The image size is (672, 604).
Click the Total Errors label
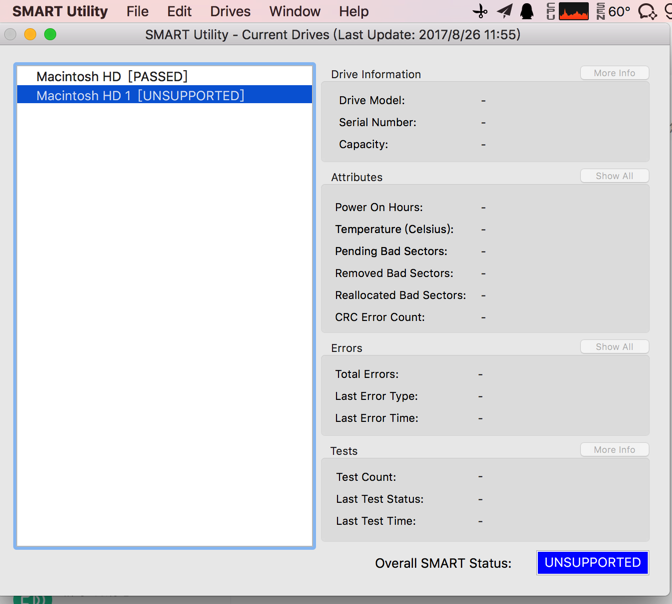pyautogui.click(x=367, y=374)
